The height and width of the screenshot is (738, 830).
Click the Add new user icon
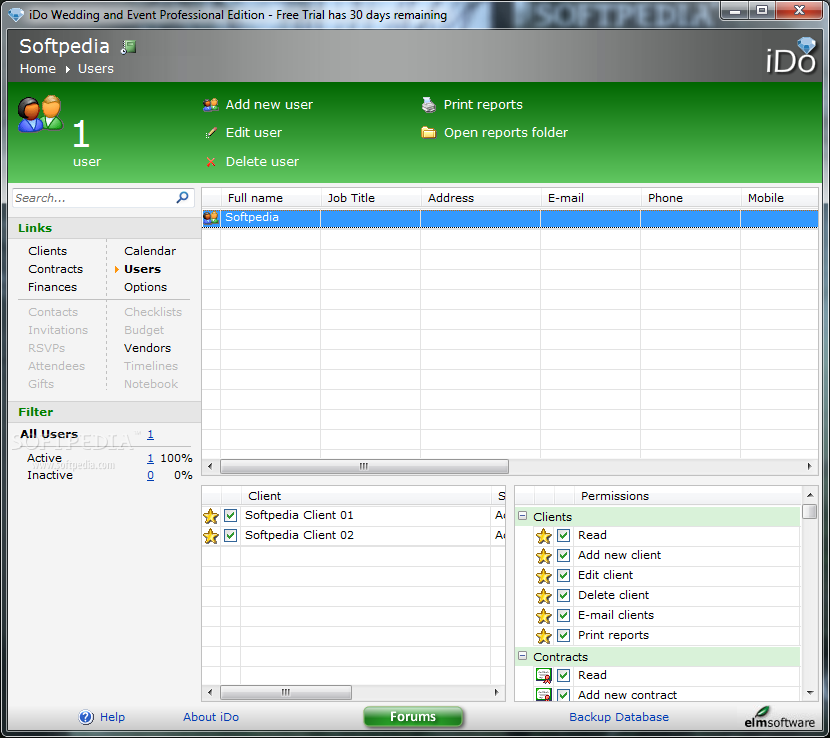pos(211,105)
